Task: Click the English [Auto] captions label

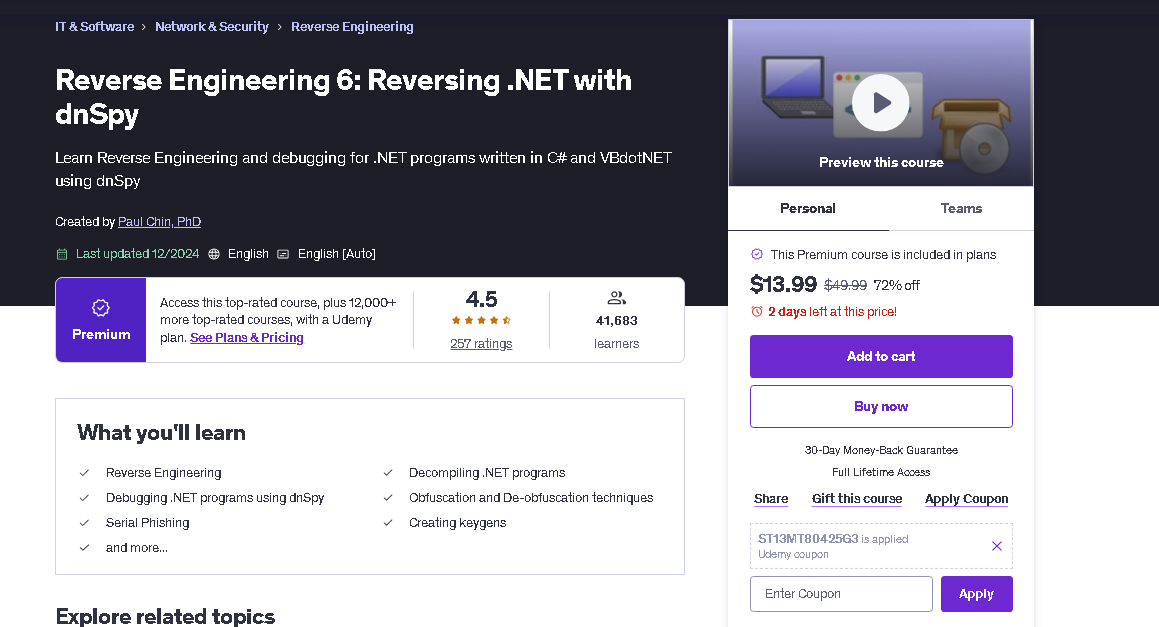Action: pos(336,254)
